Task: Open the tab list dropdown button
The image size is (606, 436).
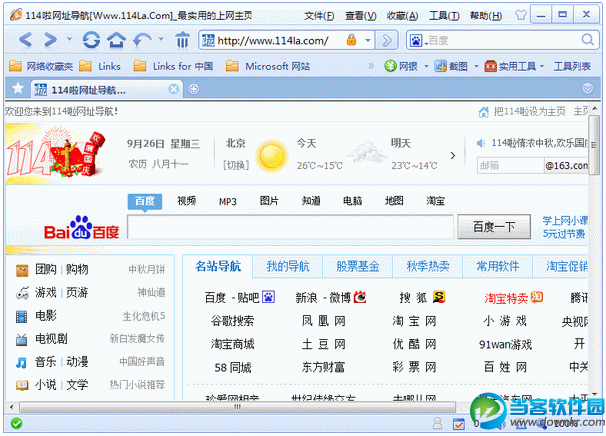Action: coord(587,89)
